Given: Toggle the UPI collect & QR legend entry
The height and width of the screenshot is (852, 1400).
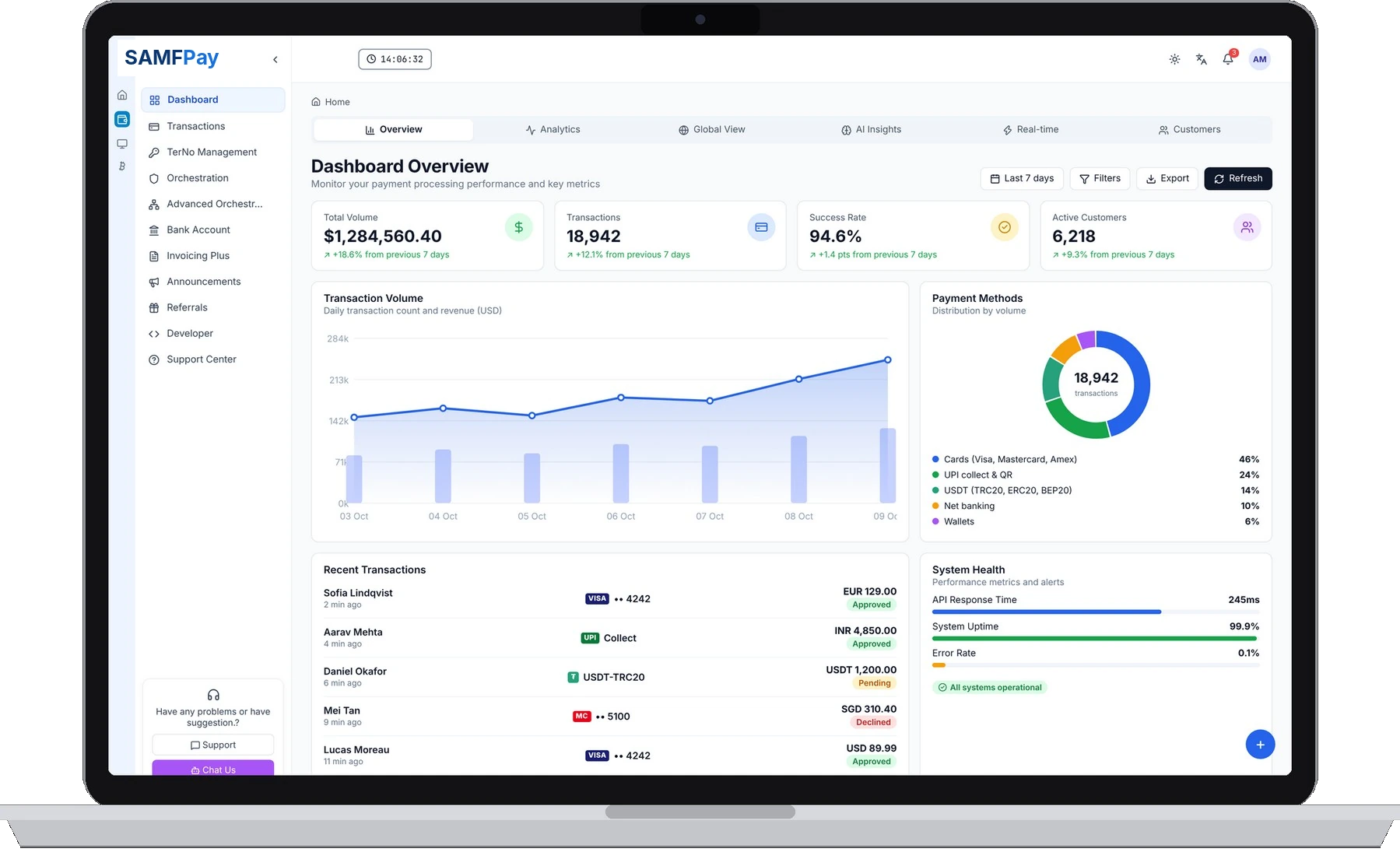Looking at the screenshot, I should point(1096,475).
